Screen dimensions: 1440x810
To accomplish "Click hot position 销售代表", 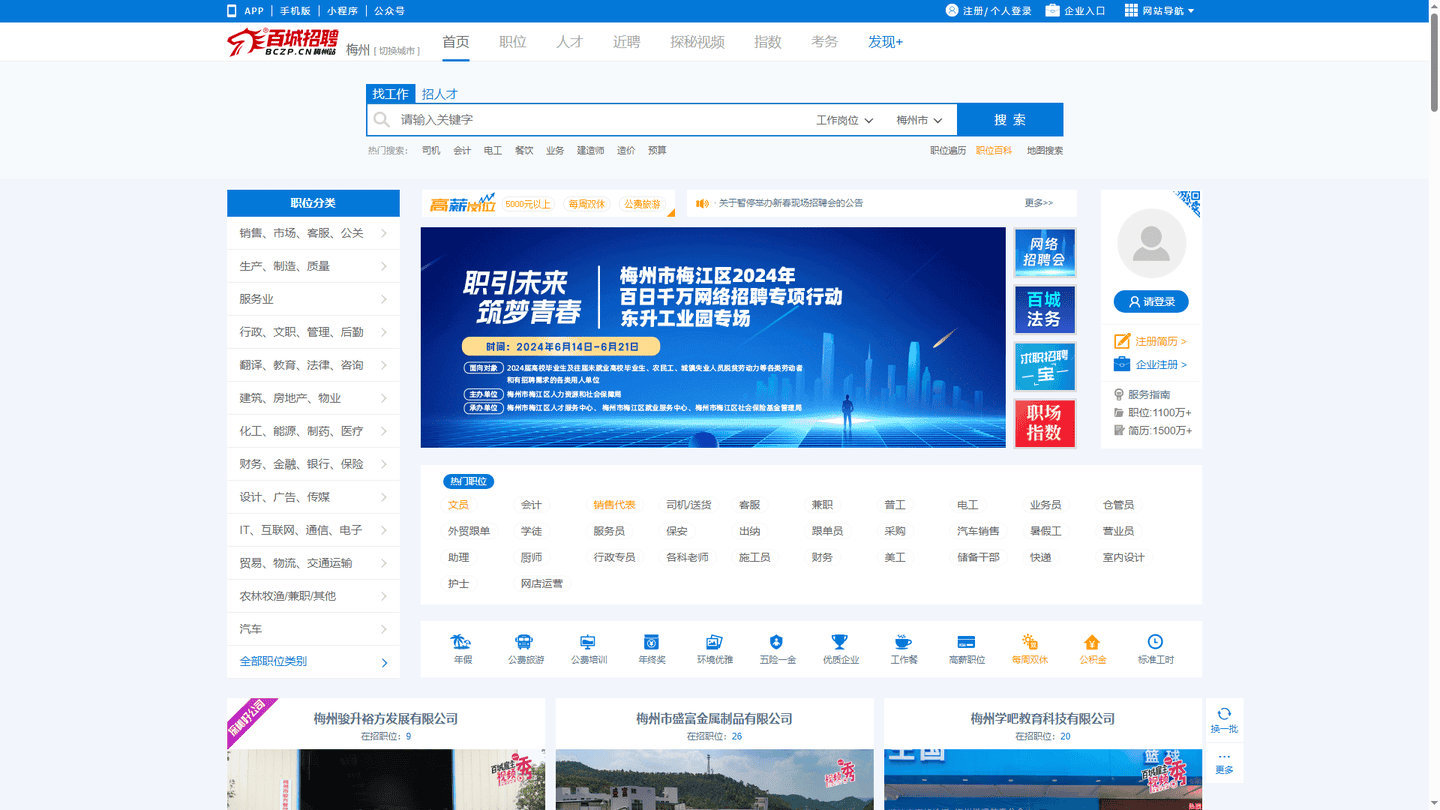I will coord(614,505).
